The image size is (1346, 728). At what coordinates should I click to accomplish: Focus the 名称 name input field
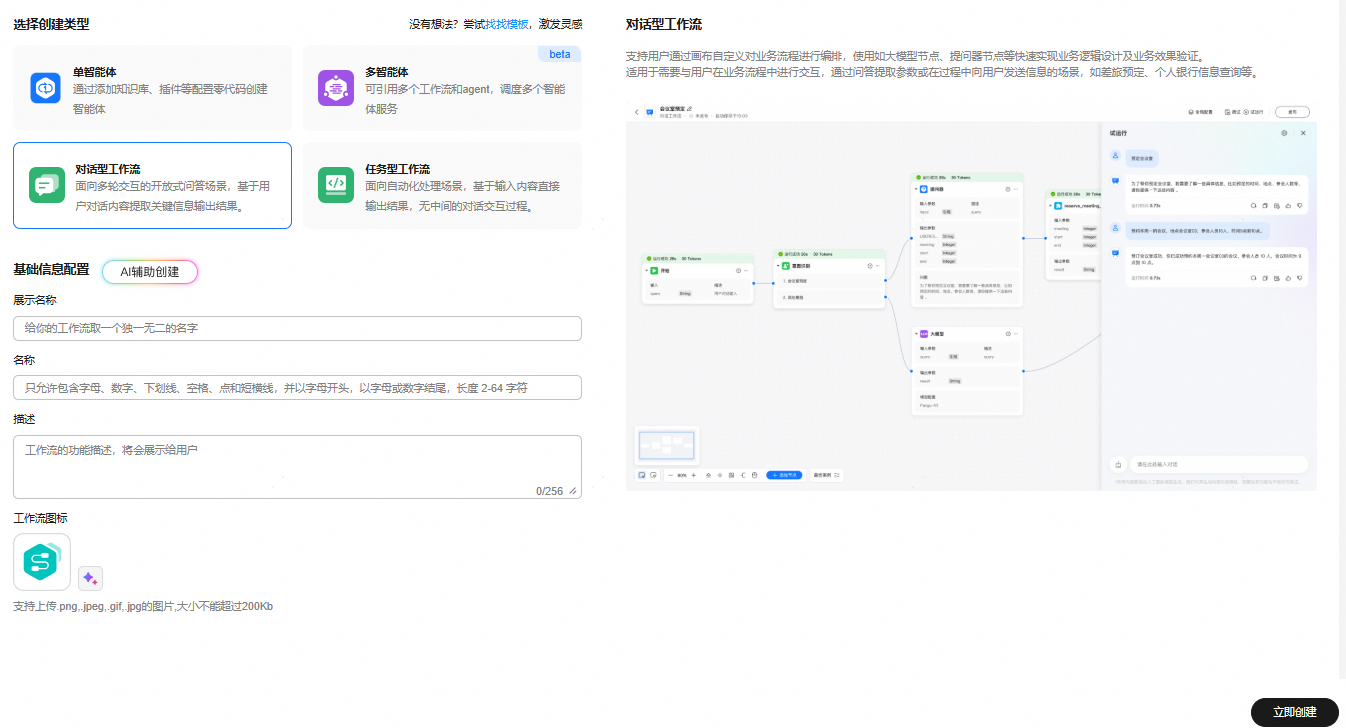[x=297, y=388]
